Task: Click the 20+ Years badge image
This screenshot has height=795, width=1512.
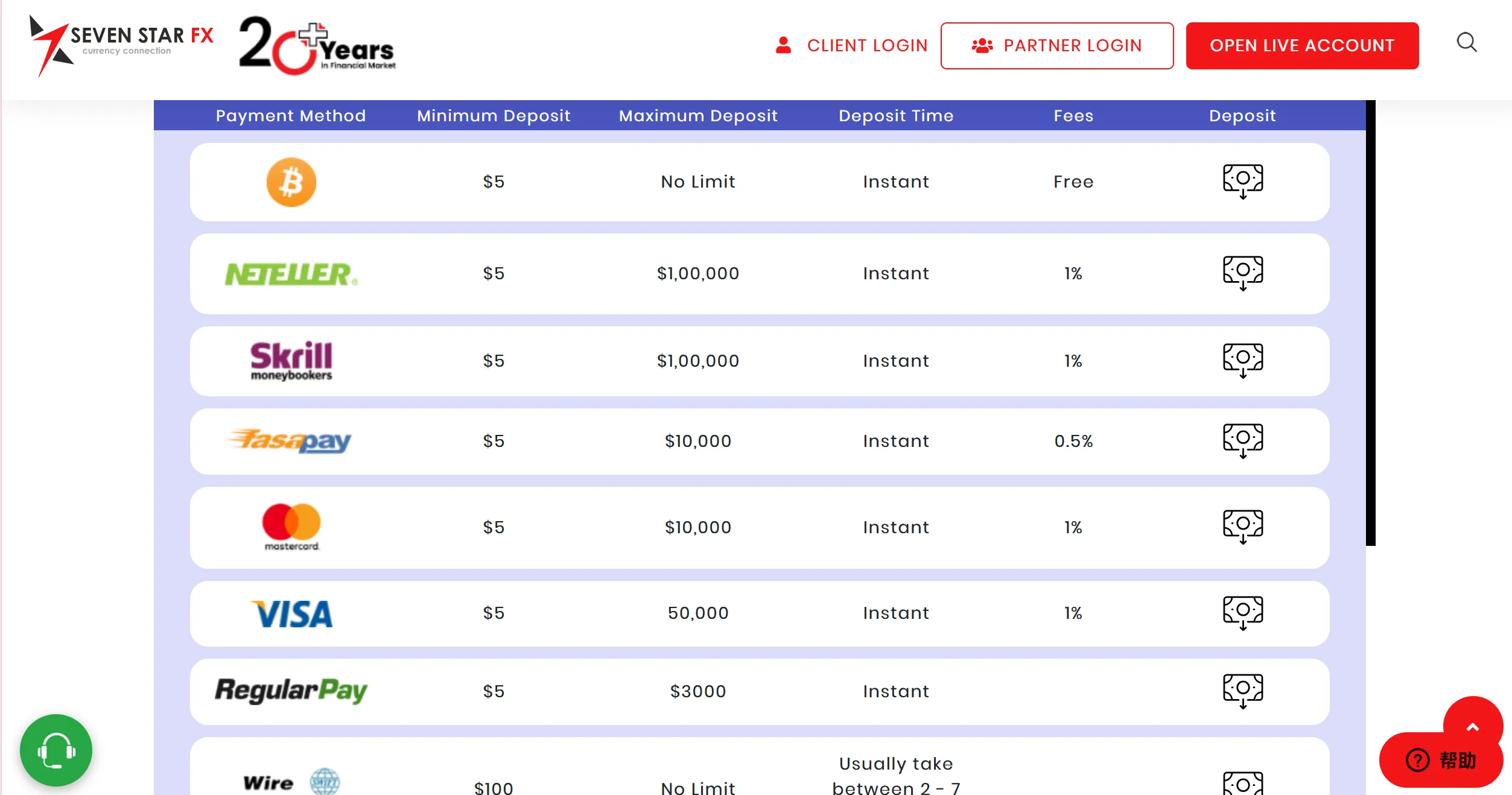Action: pos(317,45)
